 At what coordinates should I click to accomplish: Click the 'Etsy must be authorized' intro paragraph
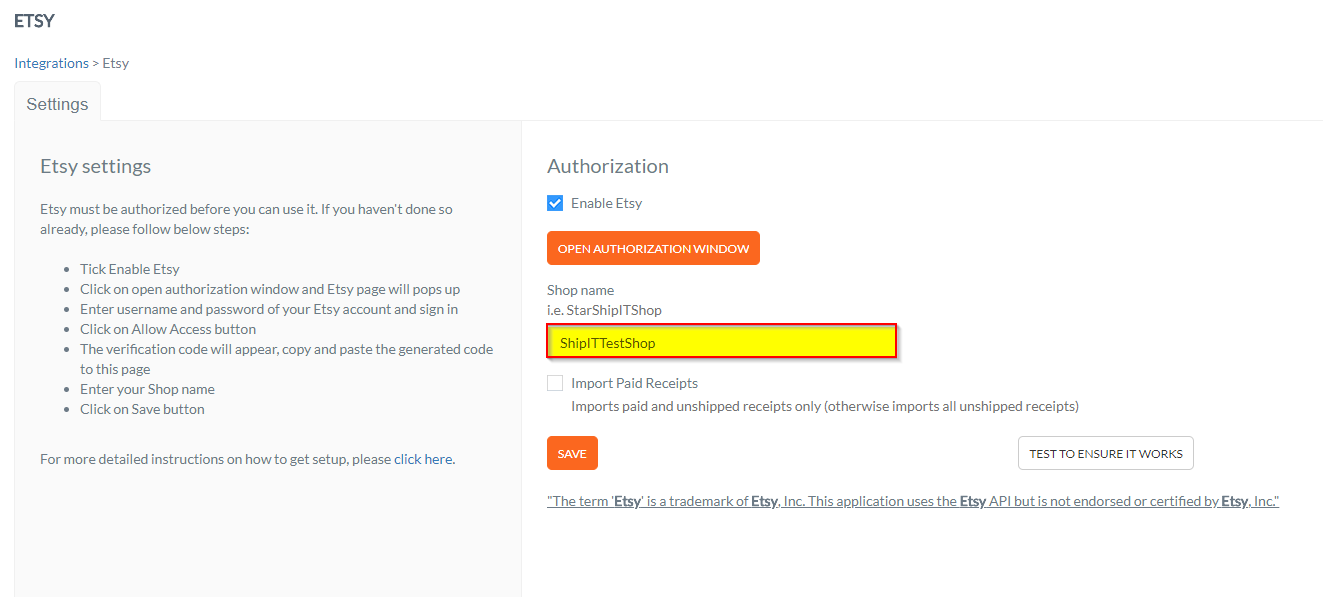246,219
